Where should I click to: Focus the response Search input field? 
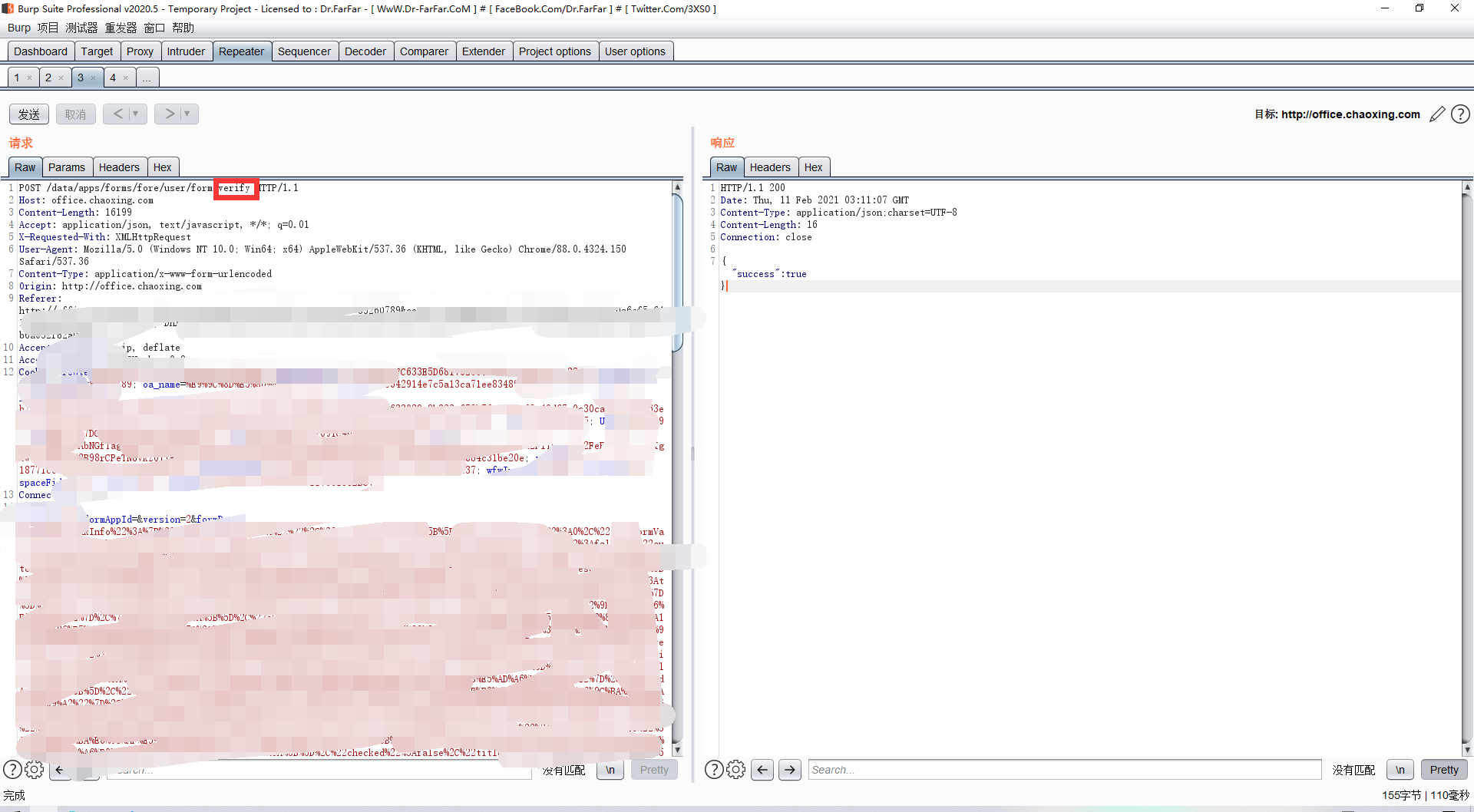tap(1064, 770)
